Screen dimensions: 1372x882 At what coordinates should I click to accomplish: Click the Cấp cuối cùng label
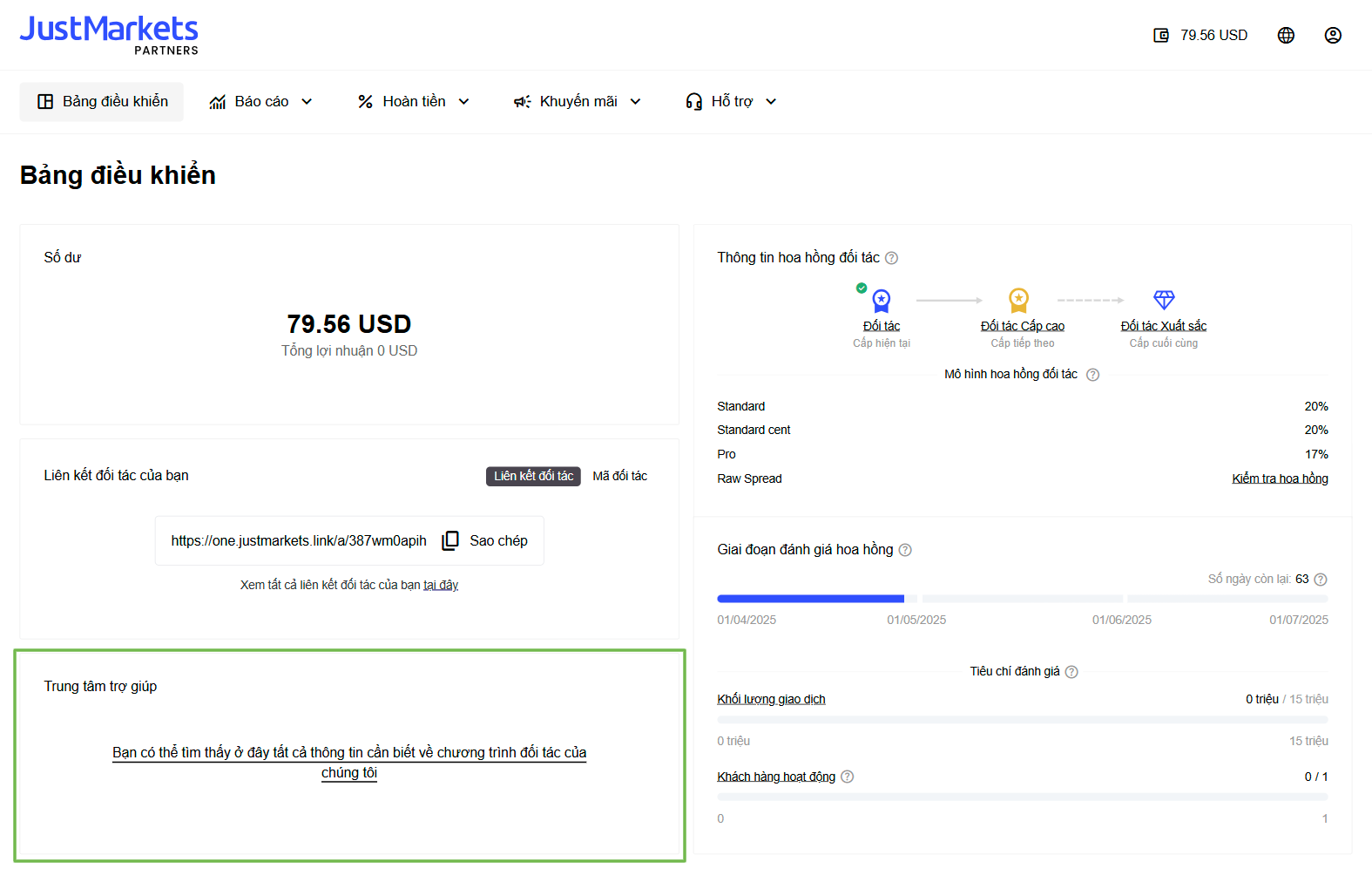click(x=1164, y=343)
